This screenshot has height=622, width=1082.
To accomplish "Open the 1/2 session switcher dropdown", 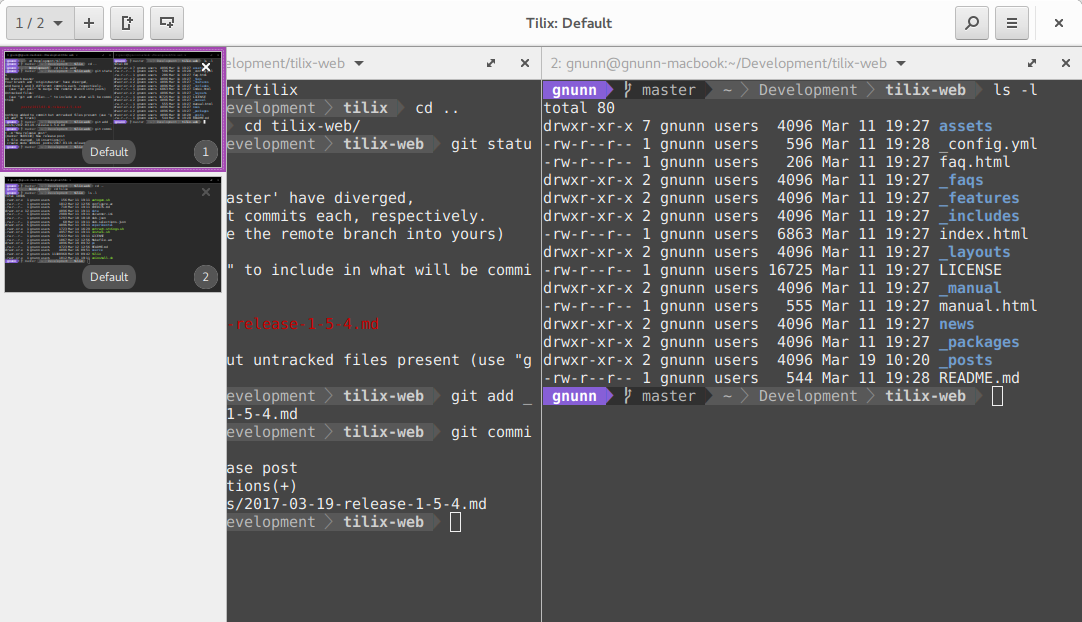I will point(39,22).
